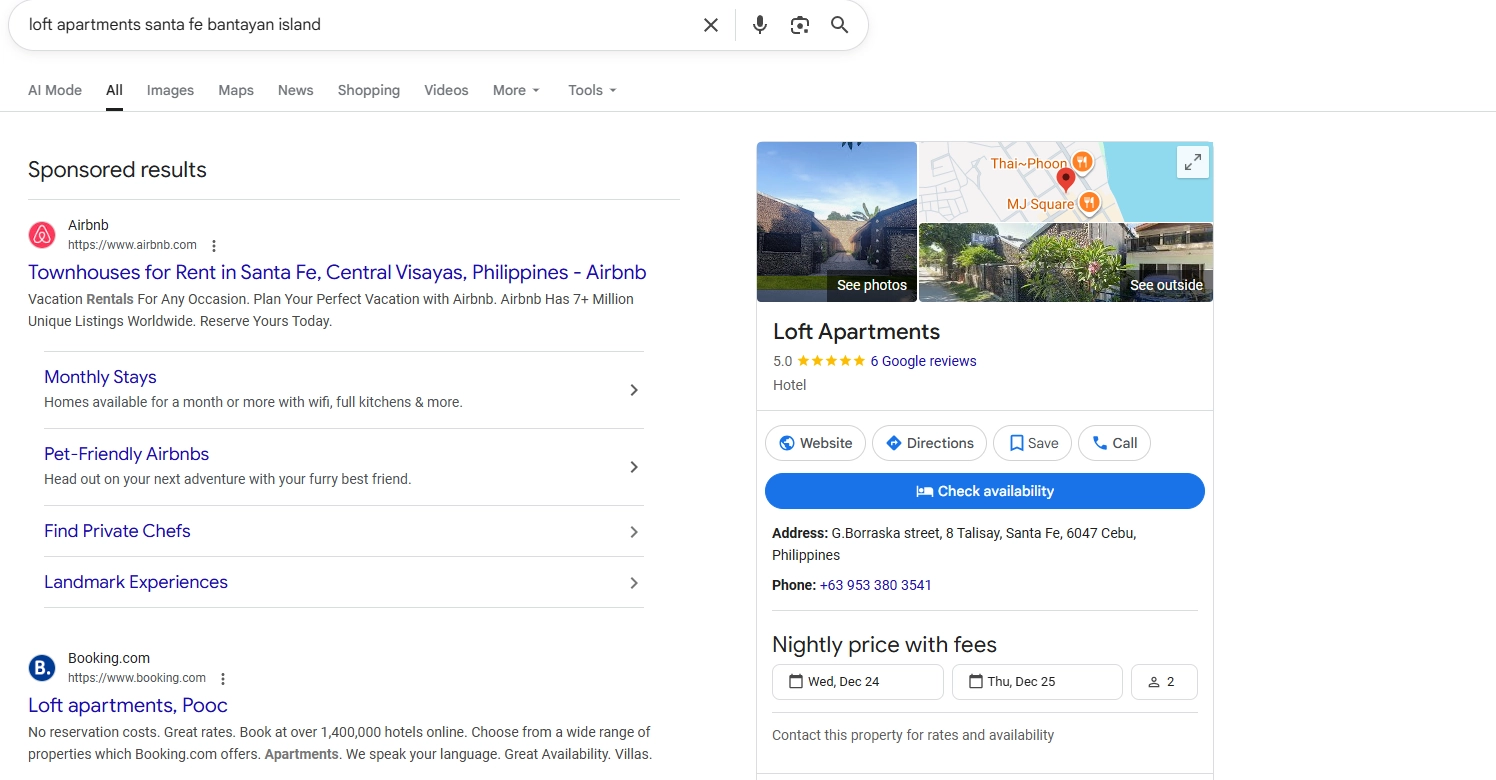Switch to the Images tab
1496x780 pixels.
click(170, 90)
